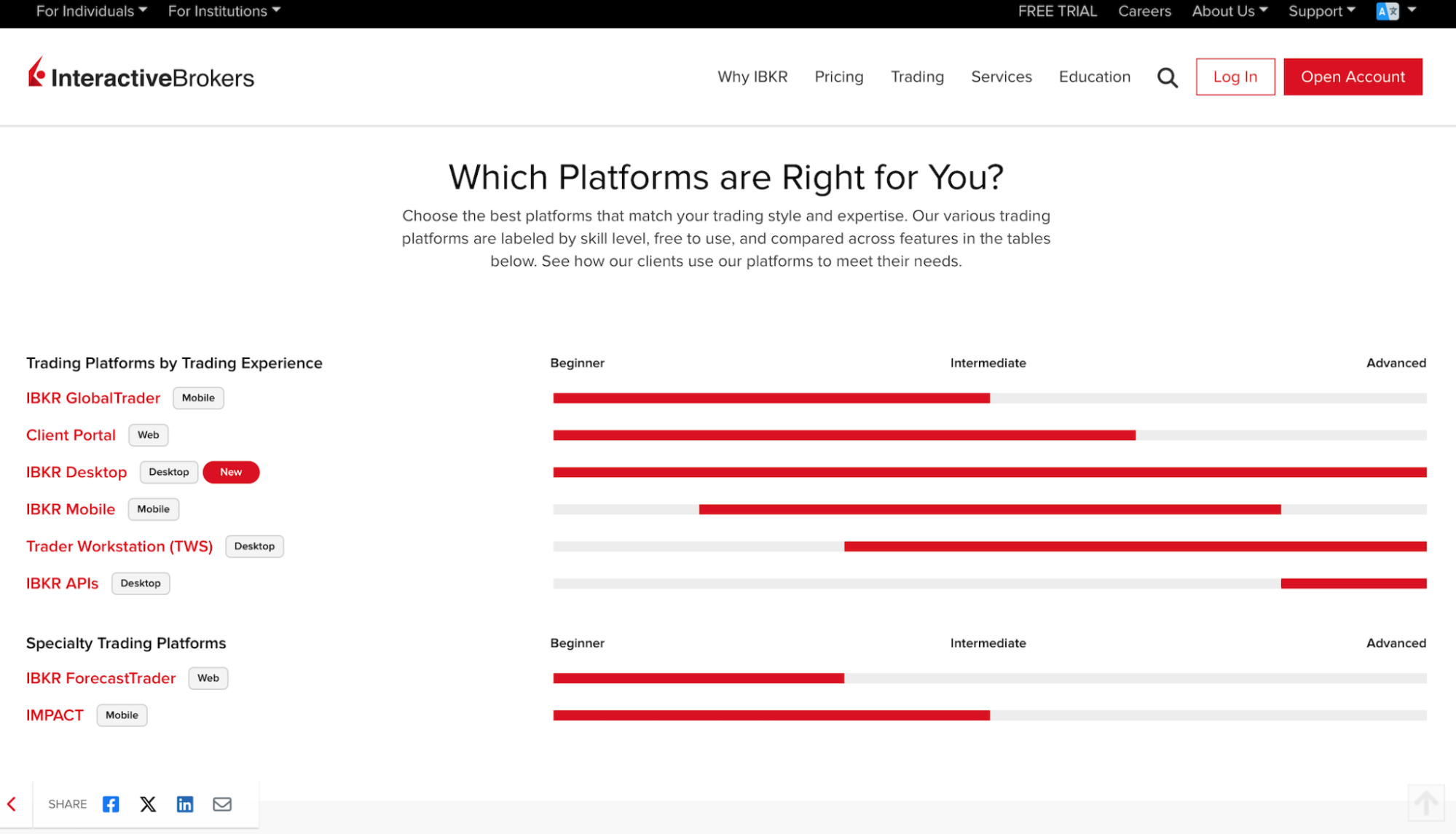1456x834 pixels.
Task: Click the Facebook share icon
Action: point(110,804)
